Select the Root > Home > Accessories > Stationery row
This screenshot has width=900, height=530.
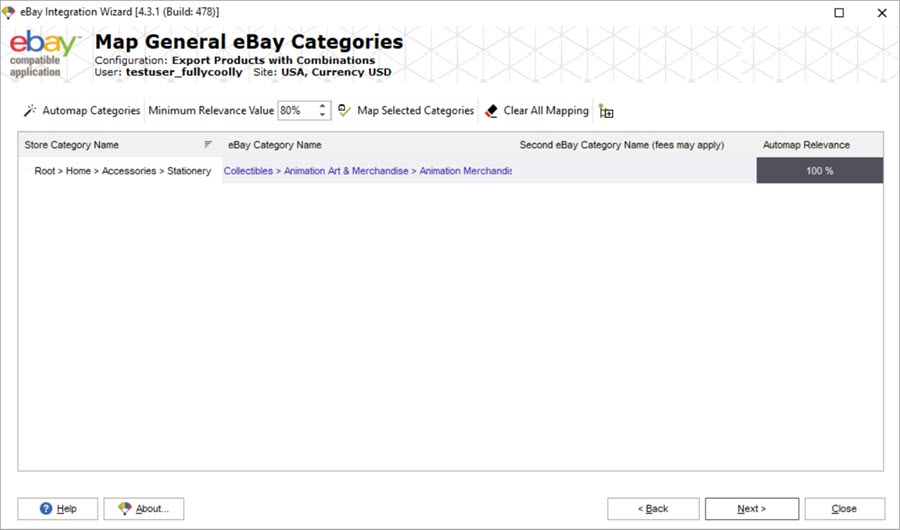[x=122, y=171]
